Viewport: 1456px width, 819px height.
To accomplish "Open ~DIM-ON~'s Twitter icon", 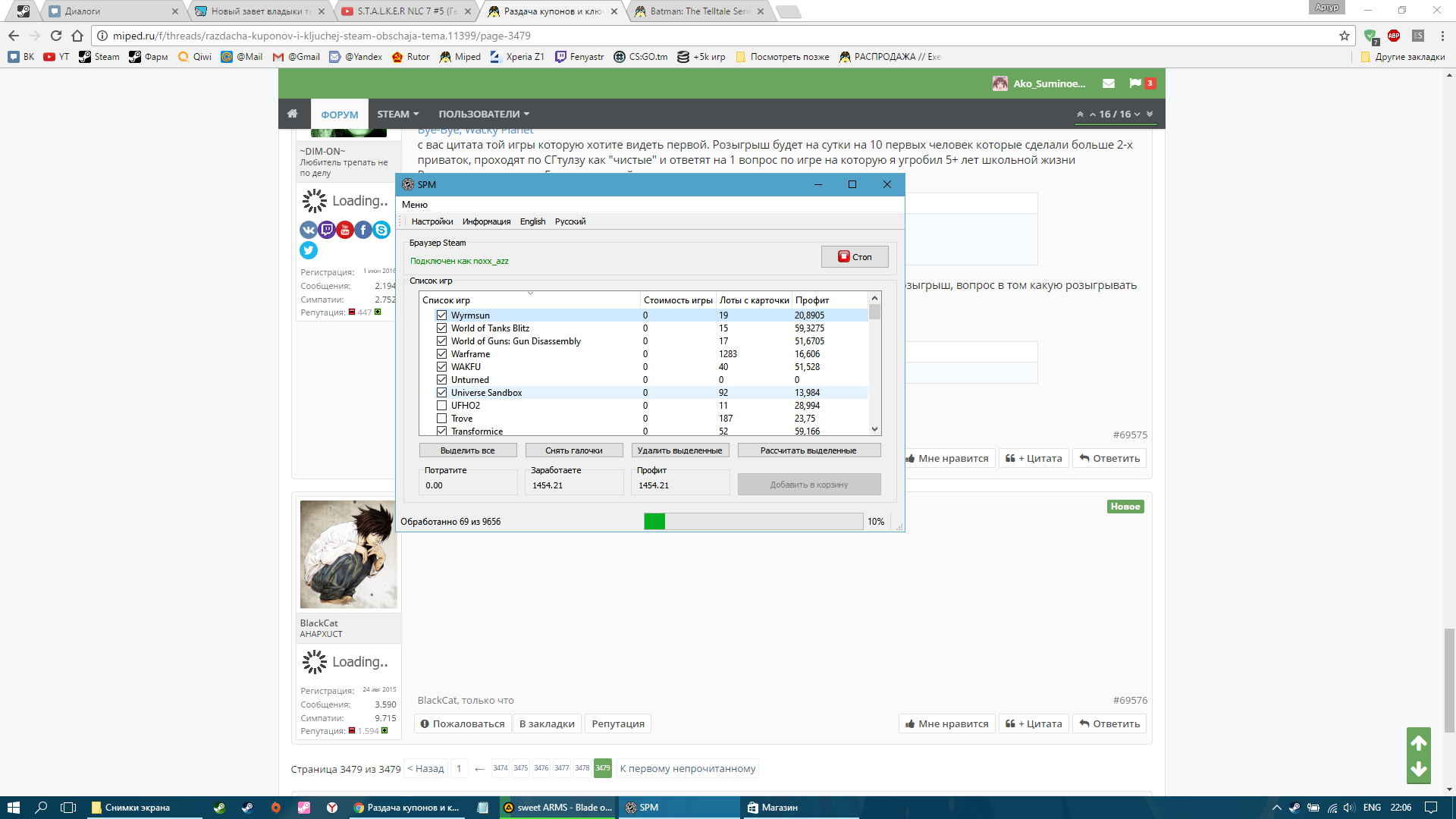I will pos(309,250).
